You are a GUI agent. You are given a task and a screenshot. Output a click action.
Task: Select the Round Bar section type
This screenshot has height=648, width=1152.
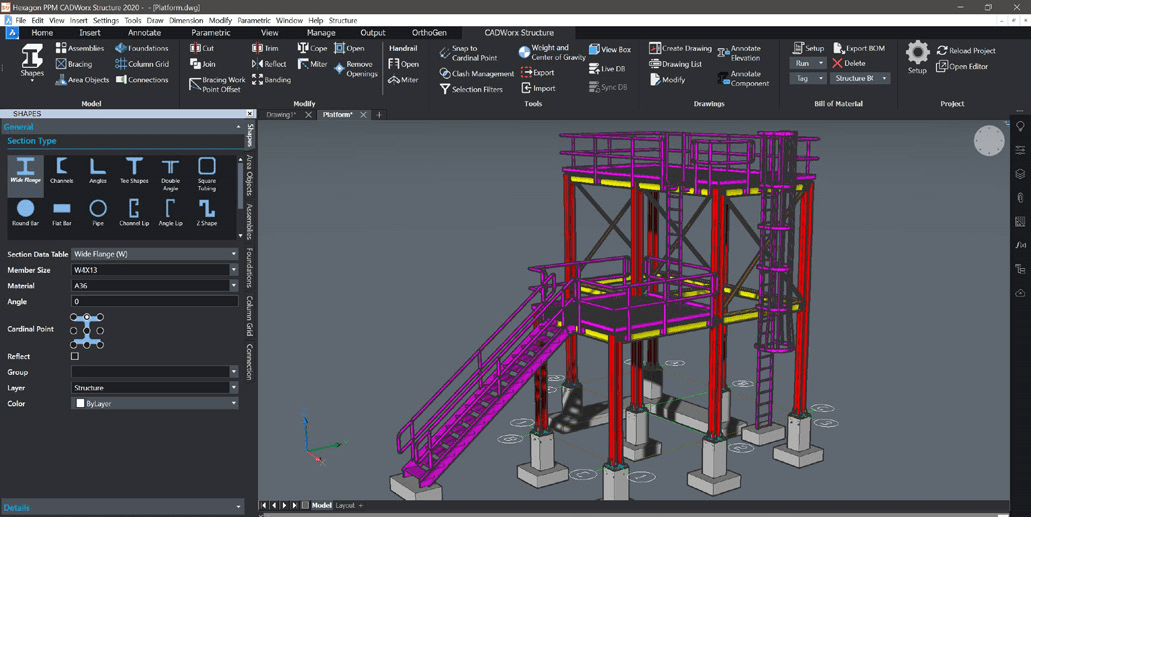pos(25,212)
